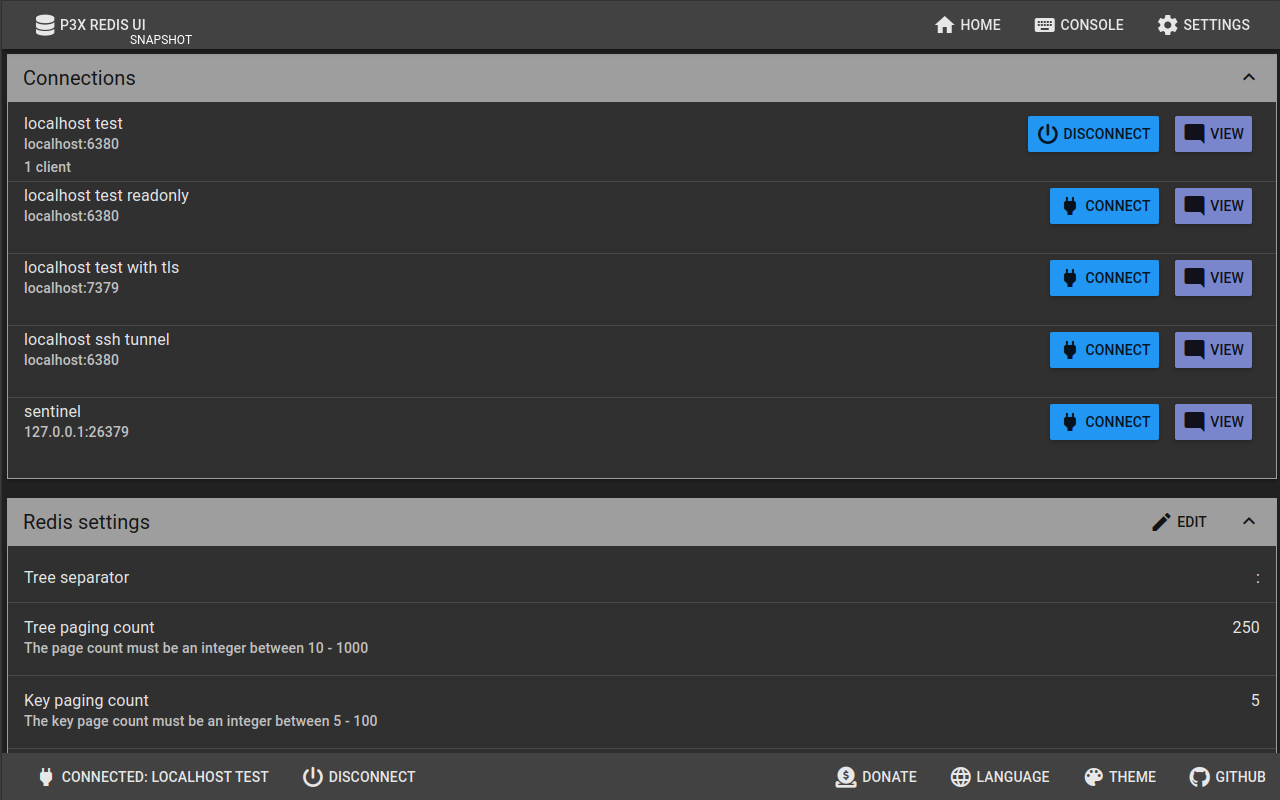Click the 'Redis settings' panel title
This screenshot has width=1280, height=800.
pos(86,522)
